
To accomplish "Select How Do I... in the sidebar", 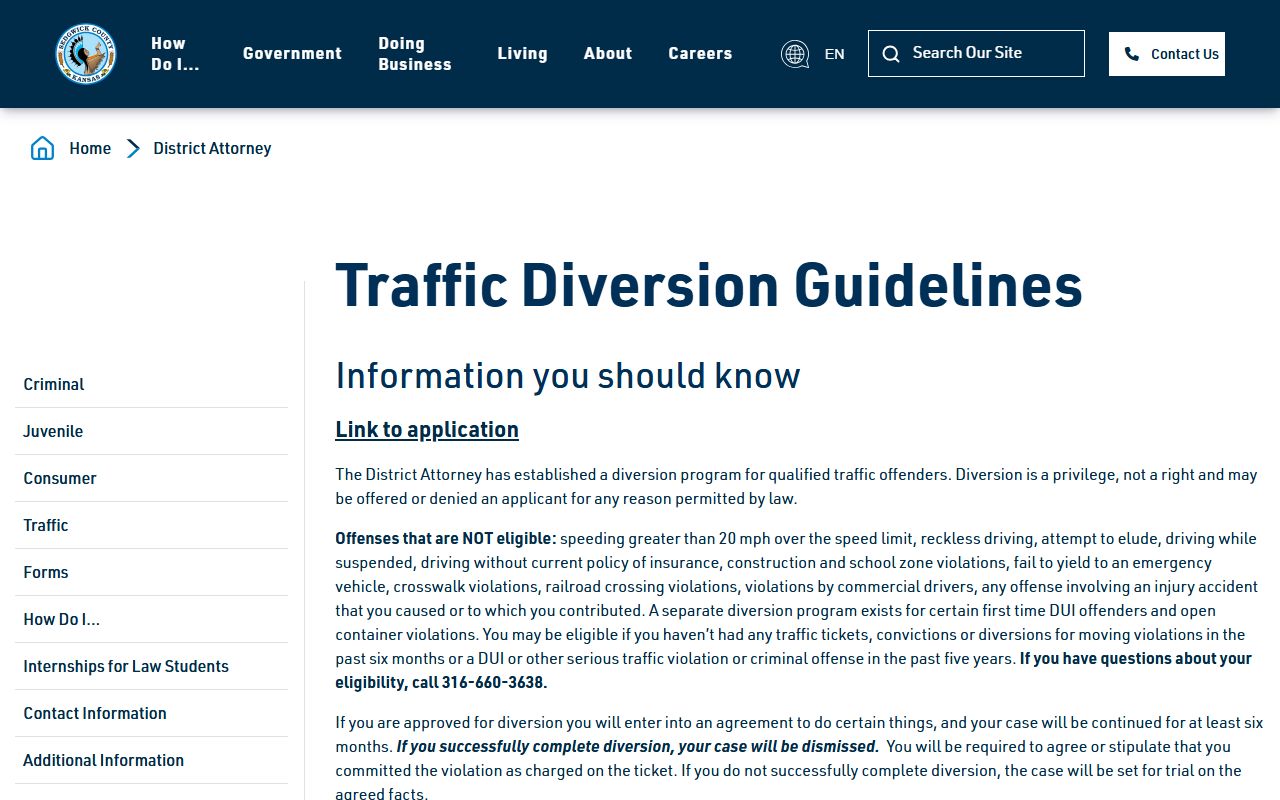I will pyautogui.click(x=151, y=619).
